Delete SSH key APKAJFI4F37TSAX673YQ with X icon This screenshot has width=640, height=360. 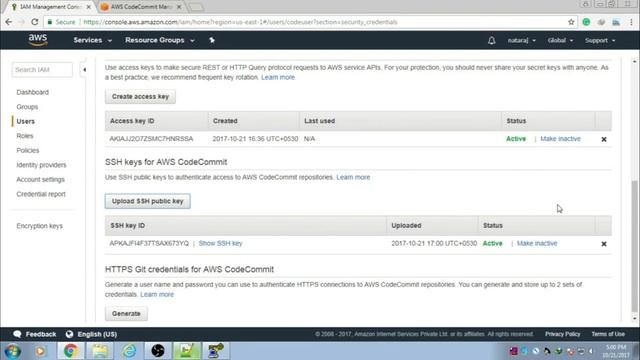click(x=604, y=244)
